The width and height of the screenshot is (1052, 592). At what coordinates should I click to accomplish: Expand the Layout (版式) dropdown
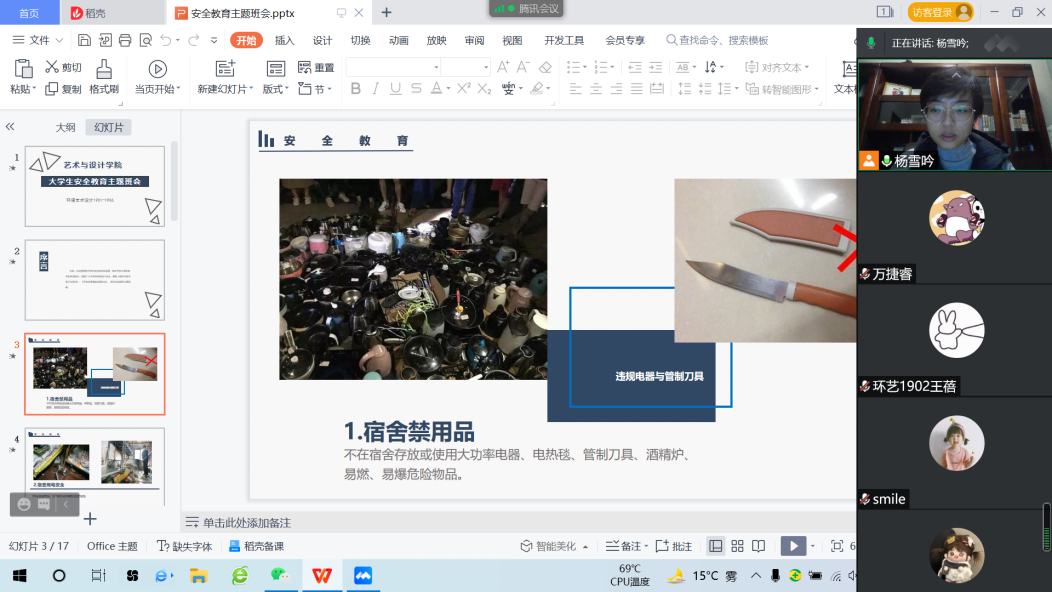pos(275,89)
